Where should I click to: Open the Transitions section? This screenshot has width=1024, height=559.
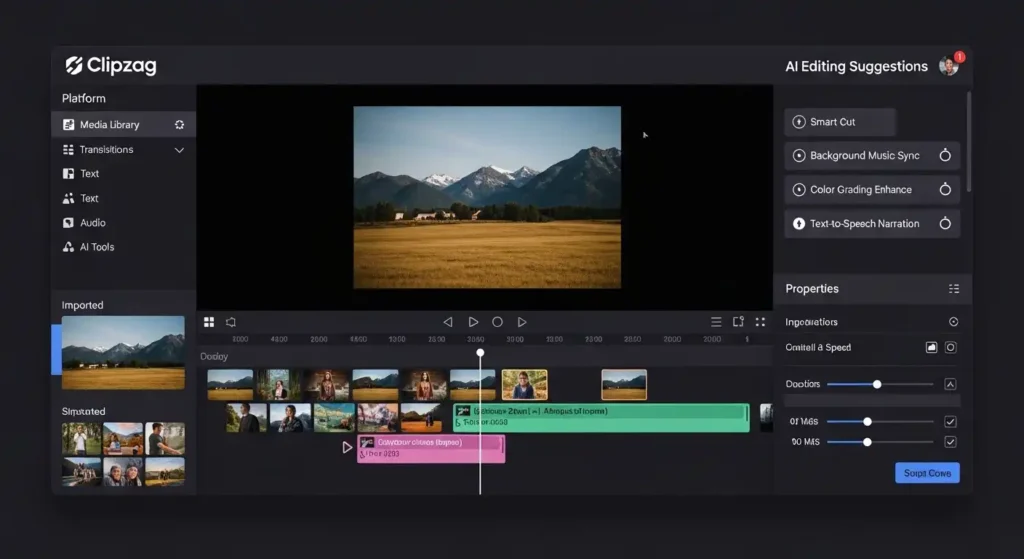tap(123, 150)
